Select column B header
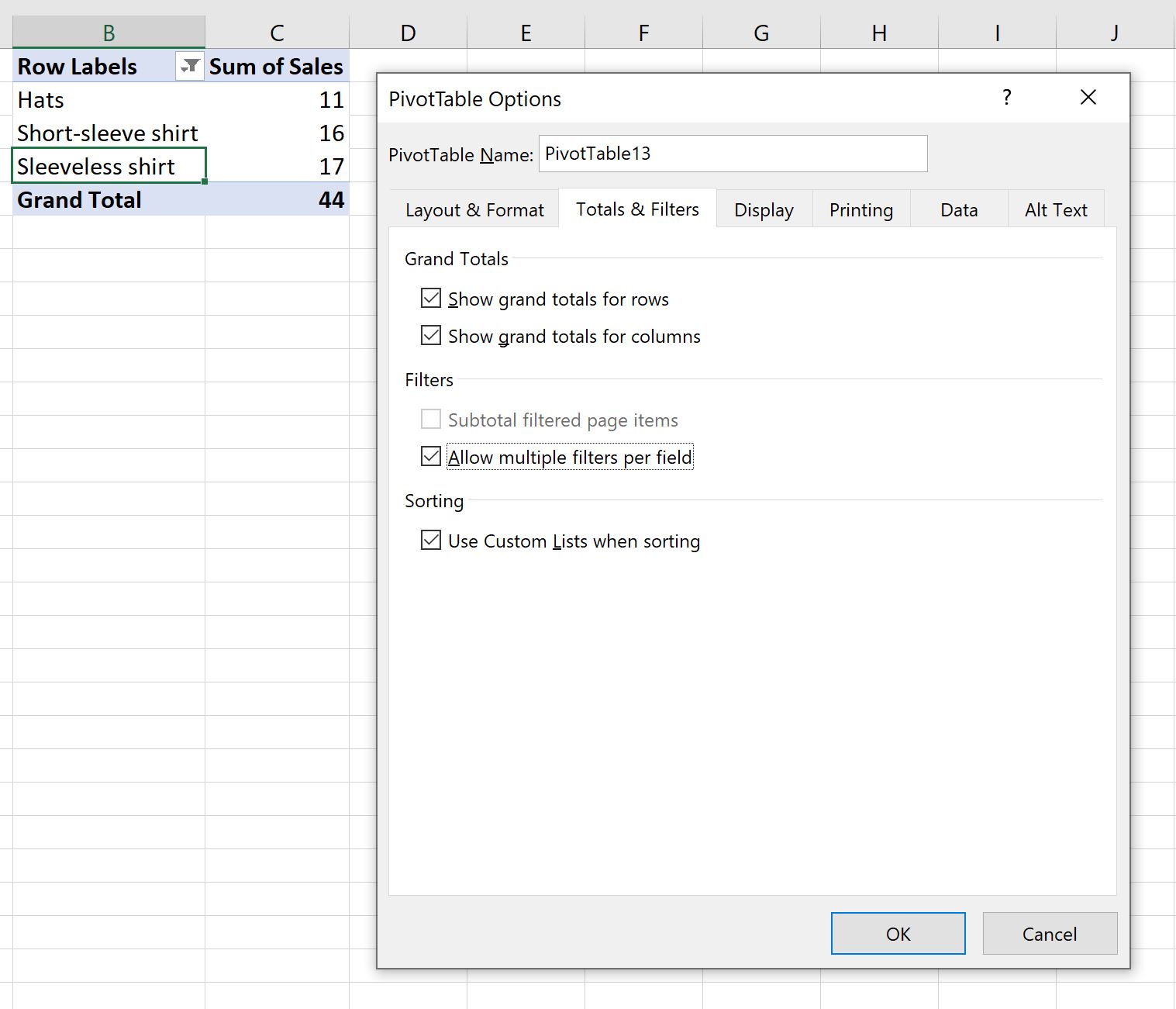The width and height of the screenshot is (1176, 1009). (109, 33)
